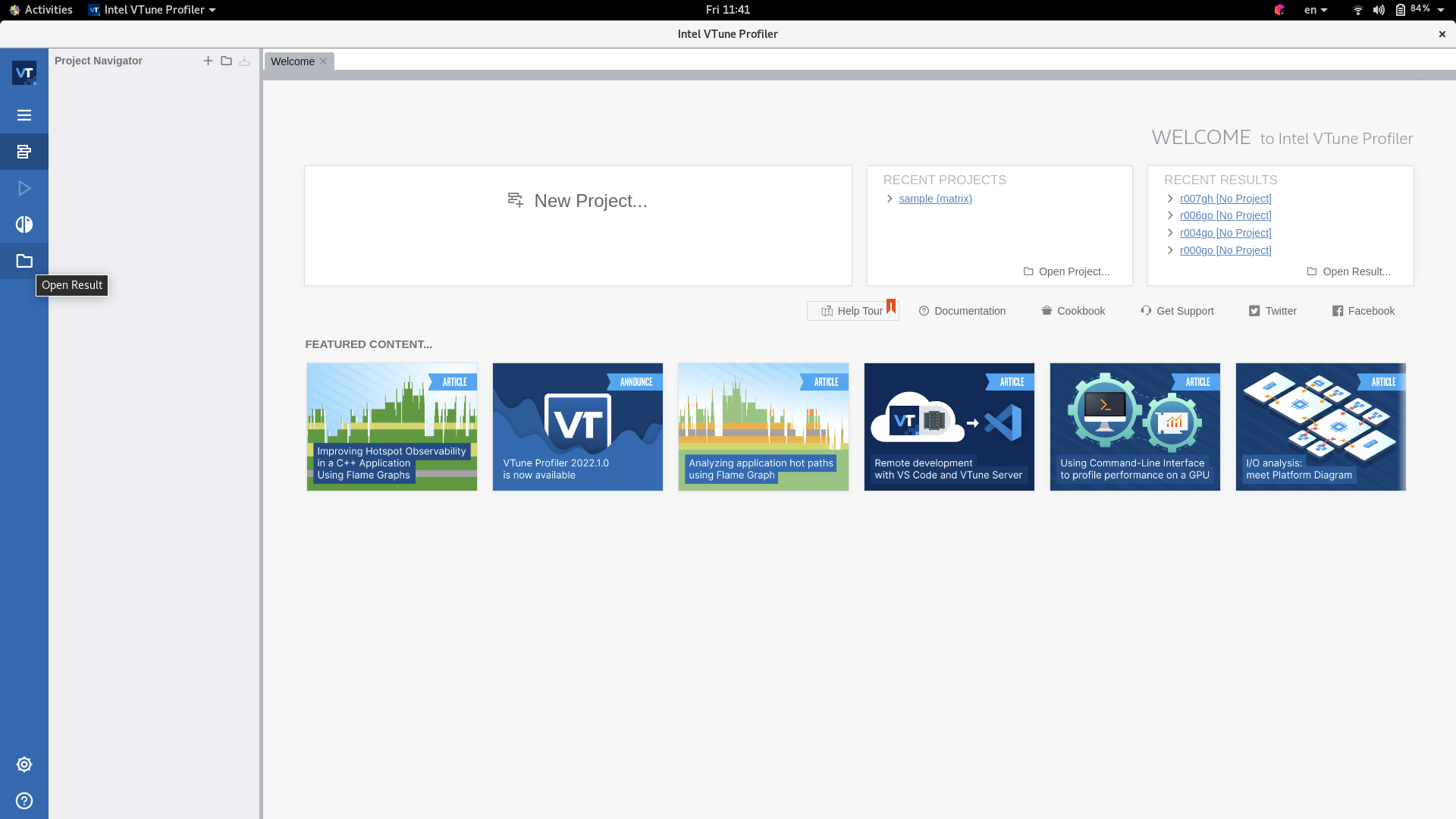This screenshot has width=1456, height=819.
Task: Expand the r000go result chevron
Action: (1170, 250)
